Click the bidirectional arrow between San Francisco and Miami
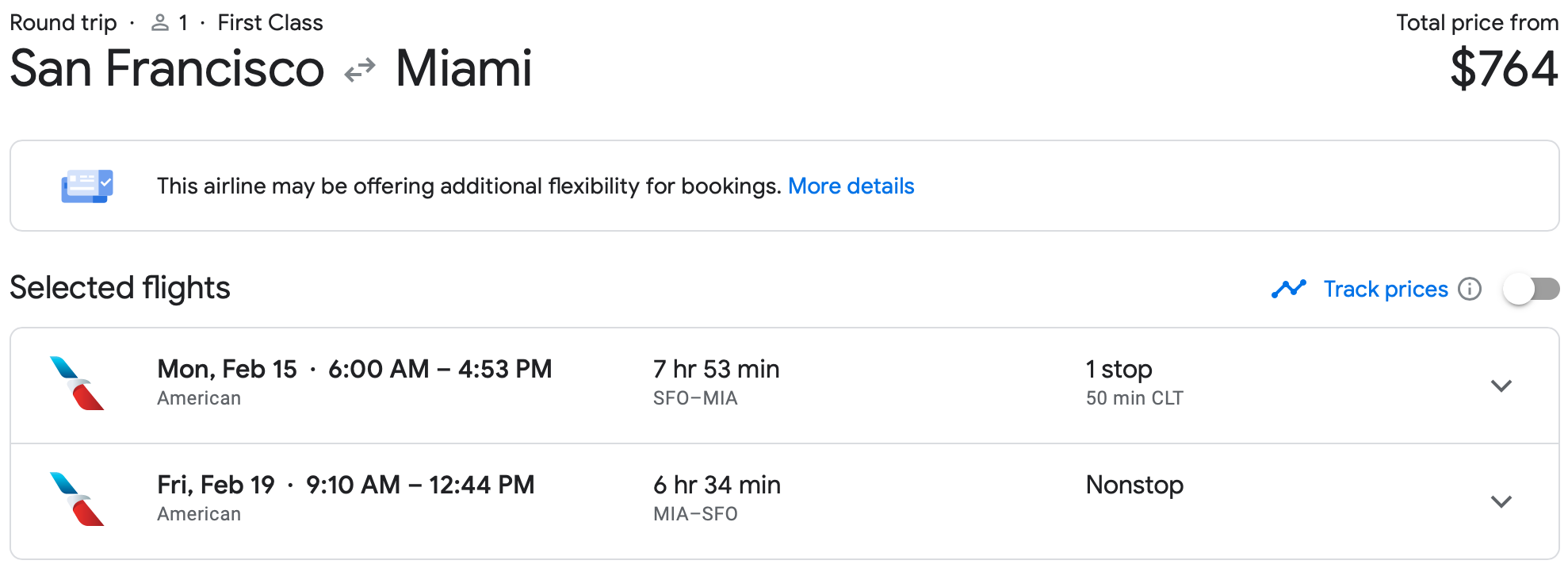 coord(358,70)
